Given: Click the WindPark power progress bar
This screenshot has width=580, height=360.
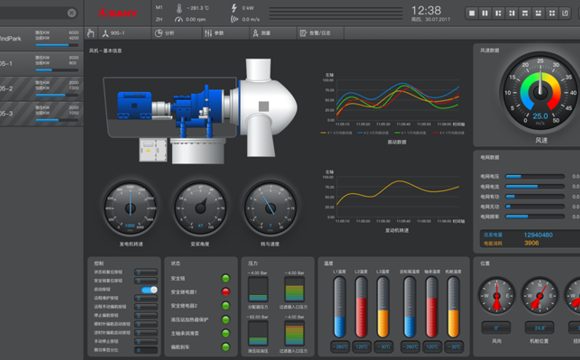Looking at the screenshot, I should [57, 45].
